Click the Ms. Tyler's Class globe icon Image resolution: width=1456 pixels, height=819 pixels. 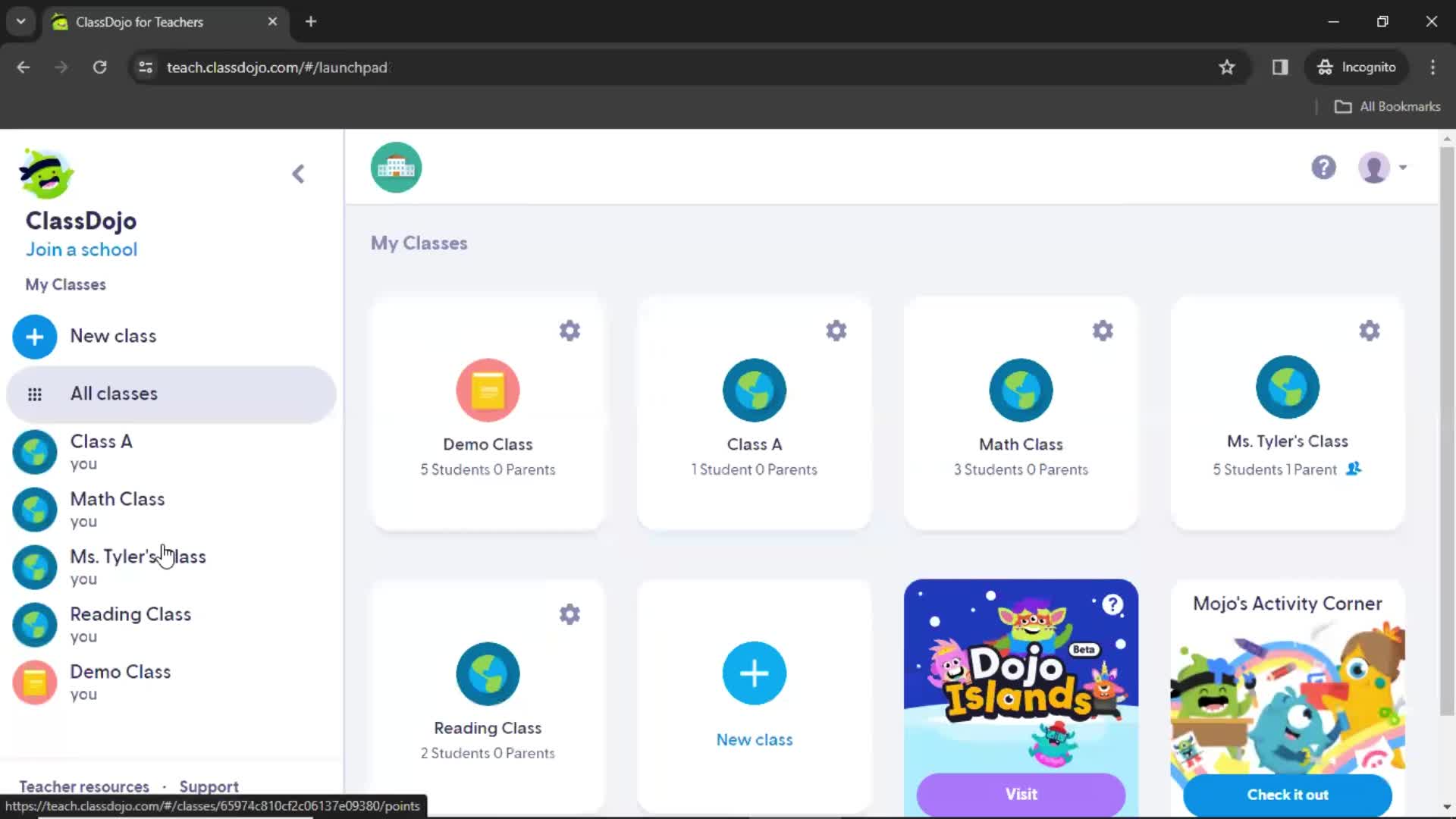tap(1287, 388)
